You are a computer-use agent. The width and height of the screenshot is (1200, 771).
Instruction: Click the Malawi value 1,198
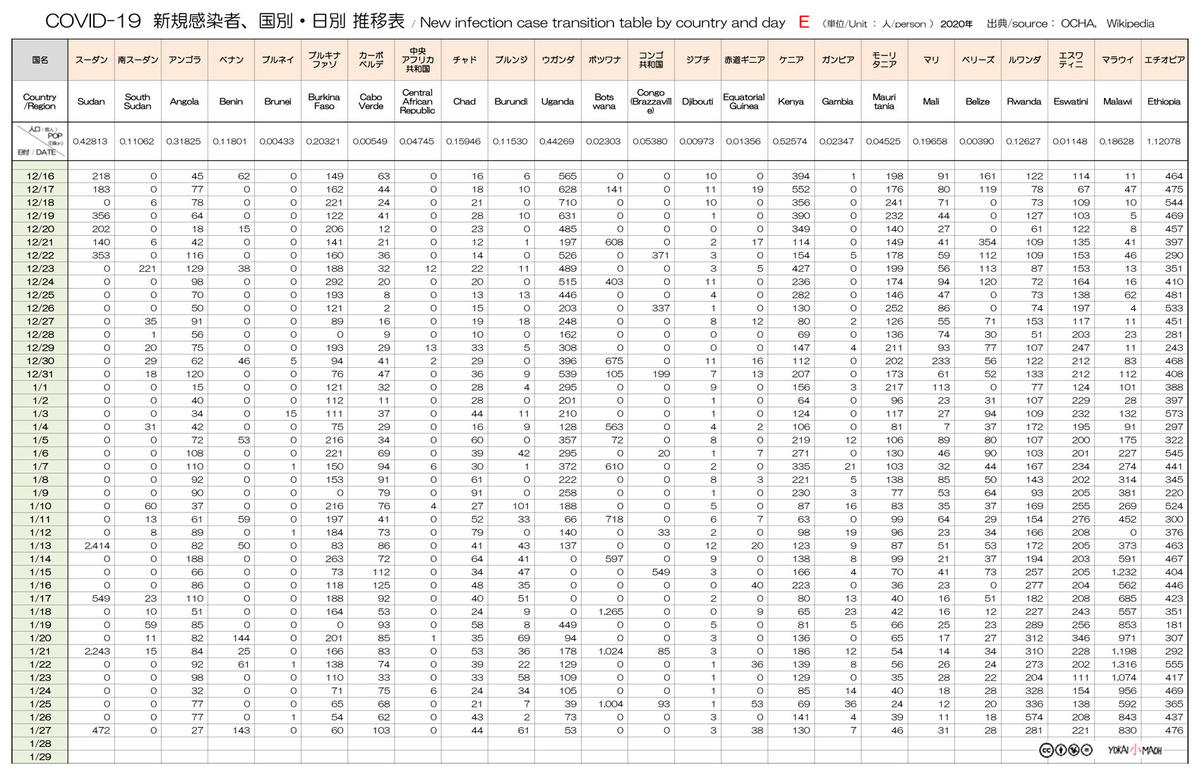1124,650
